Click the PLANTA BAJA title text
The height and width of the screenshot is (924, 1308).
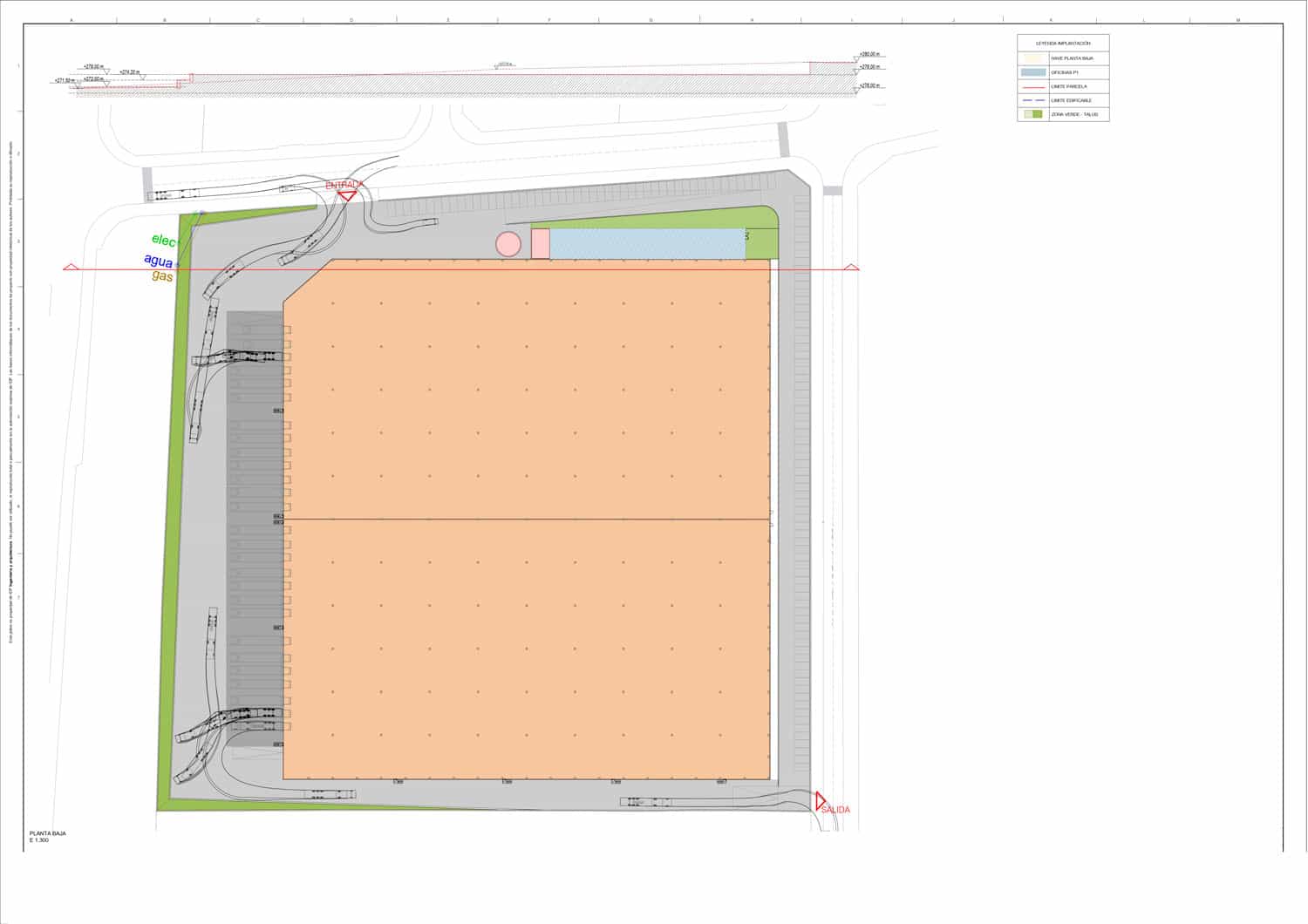pyautogui.click(x=48, y=833)
